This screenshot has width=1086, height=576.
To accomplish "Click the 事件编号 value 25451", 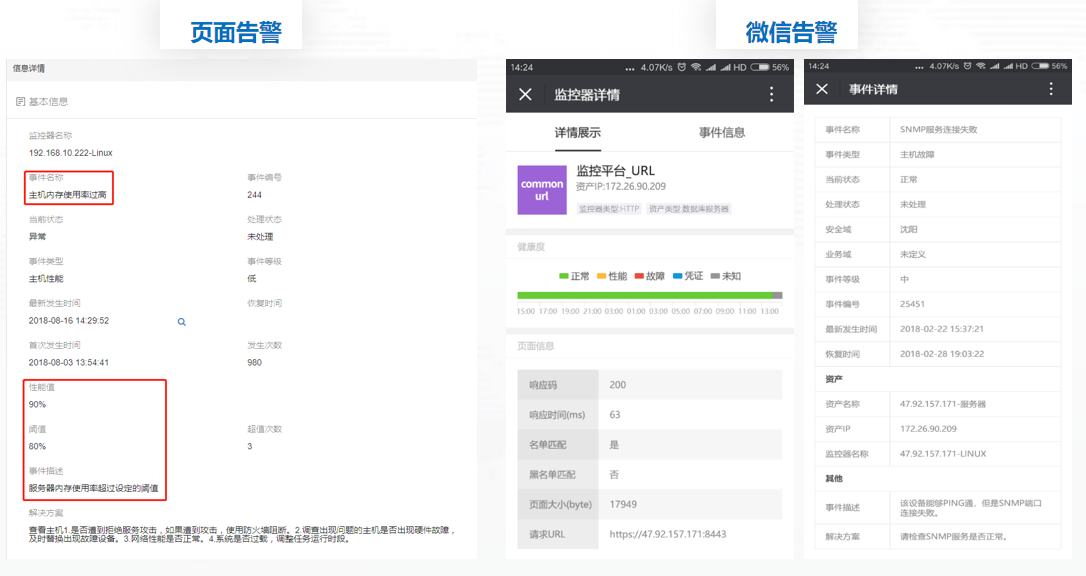I will [x=912, y=304].
